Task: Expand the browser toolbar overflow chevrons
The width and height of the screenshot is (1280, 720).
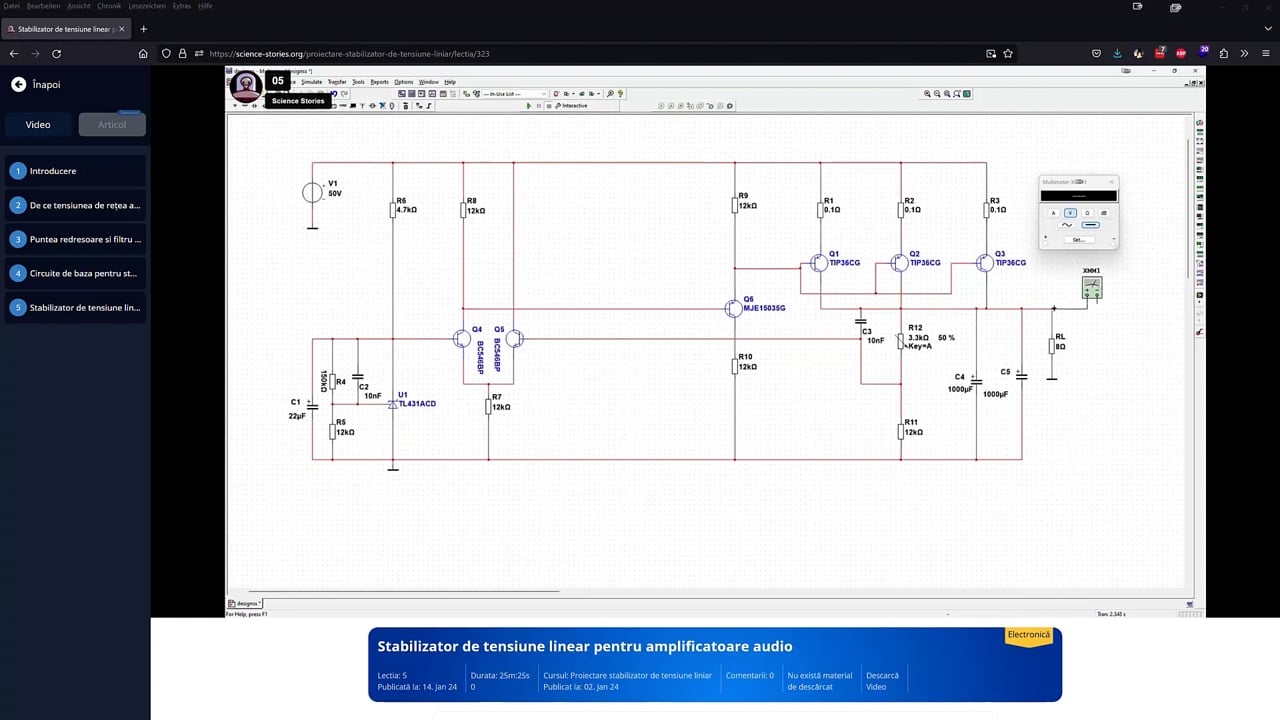Action: coord(1245,54)
